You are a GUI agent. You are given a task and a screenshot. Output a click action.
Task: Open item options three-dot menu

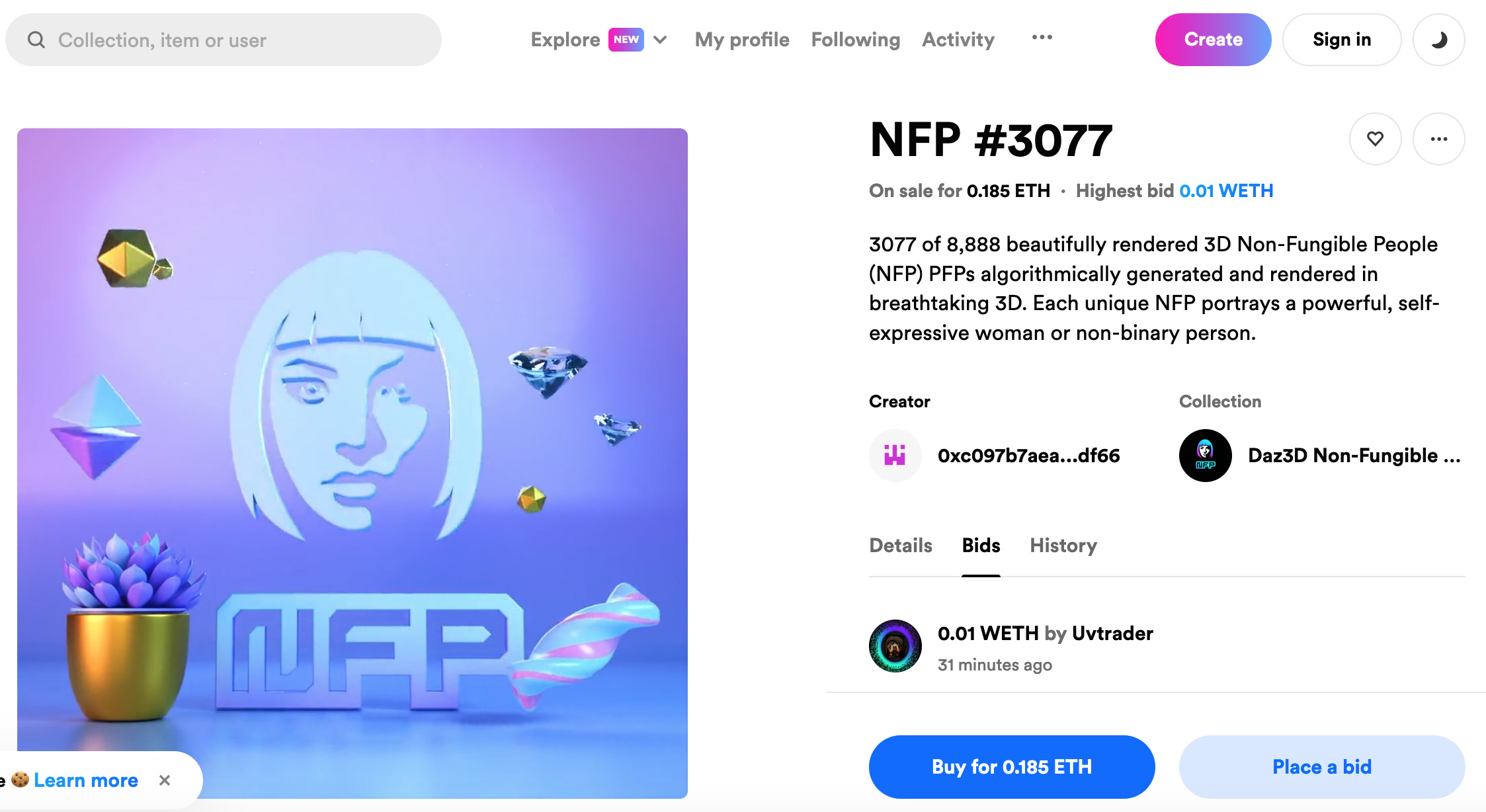coord(1438,139)
